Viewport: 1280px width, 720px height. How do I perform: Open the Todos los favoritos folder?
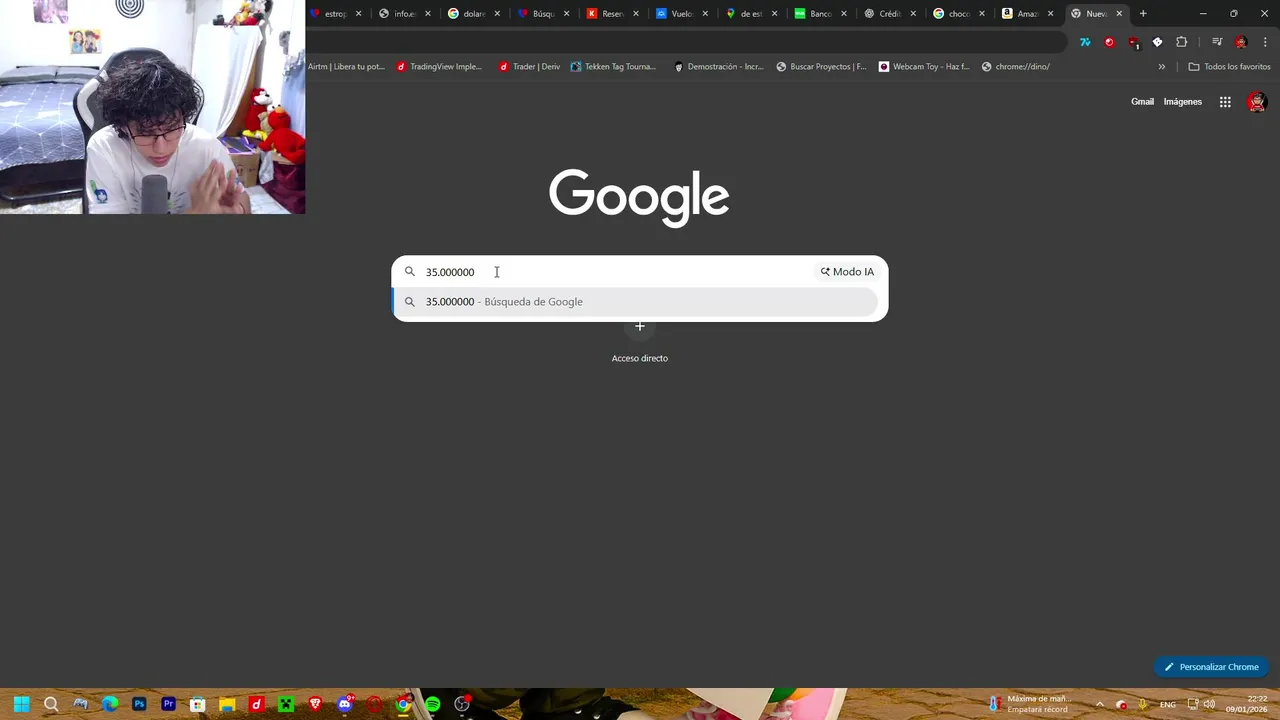[1229, 67]
